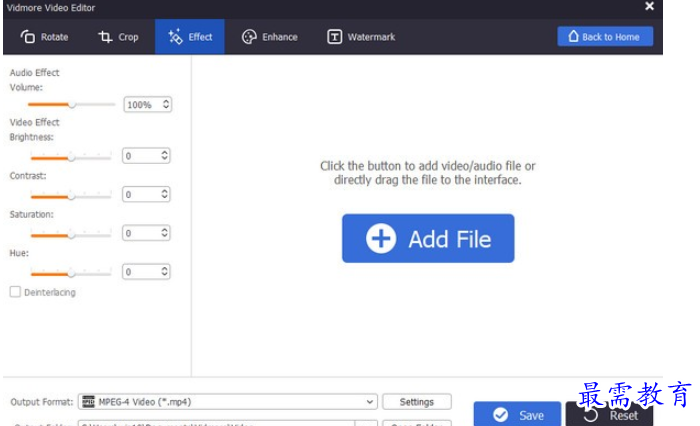Open the Rotate tab
Image resolution: width=700 pixels, height=426 pixels.
[44, 37]
